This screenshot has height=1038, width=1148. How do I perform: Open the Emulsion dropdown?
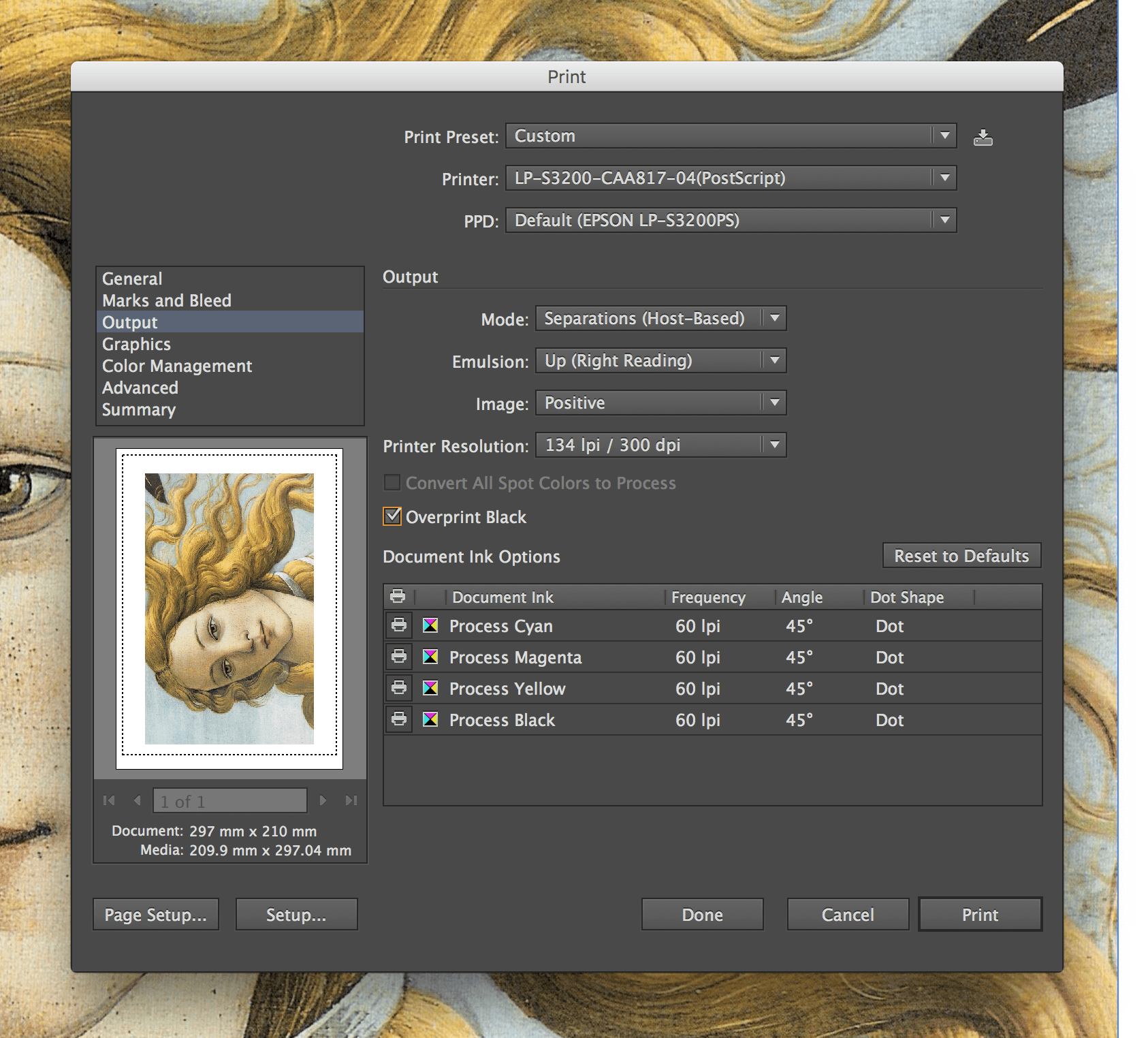[x=660, y=360]
